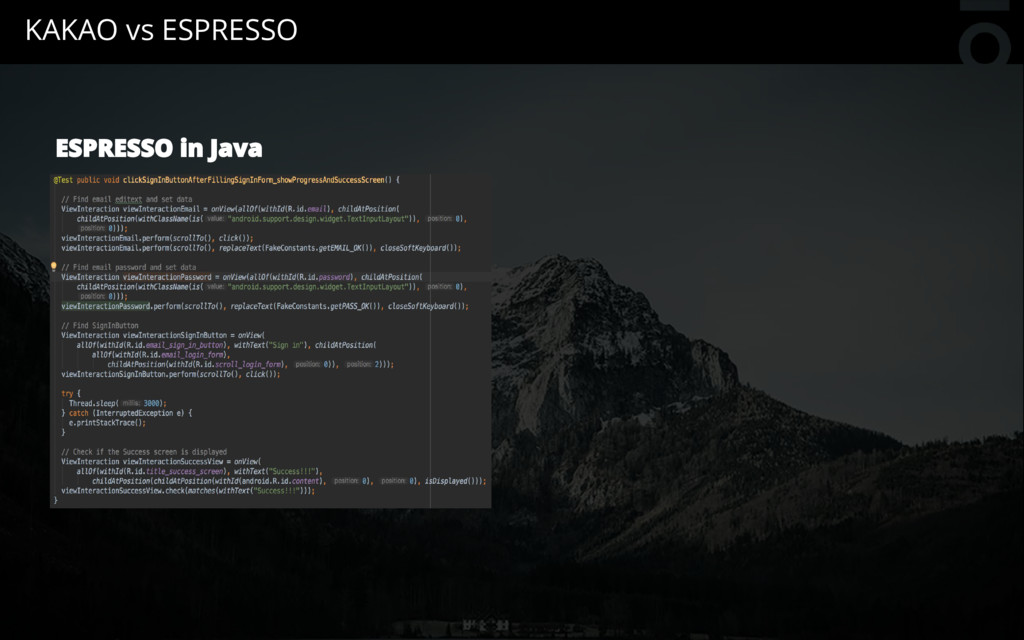Click the line "allOf(withId(R.id.email_login_form),"
The width and height of the screenshot is (1024, 640).
coord(161,355)
